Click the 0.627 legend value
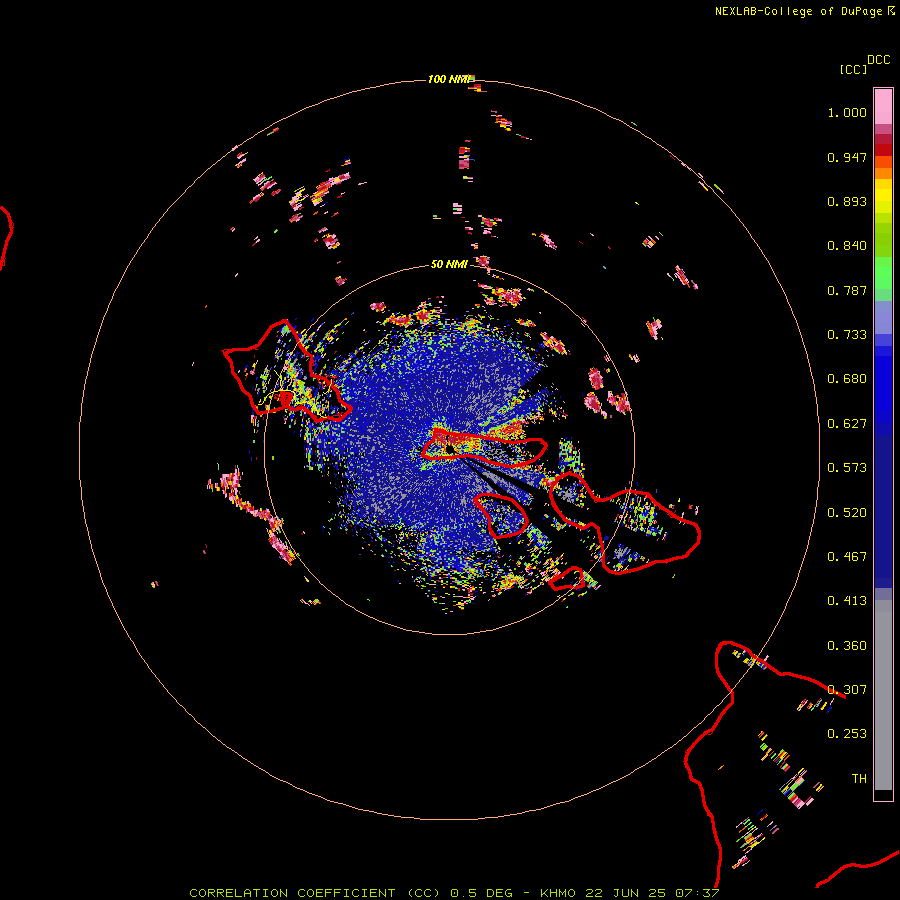 tap(847, 424)
